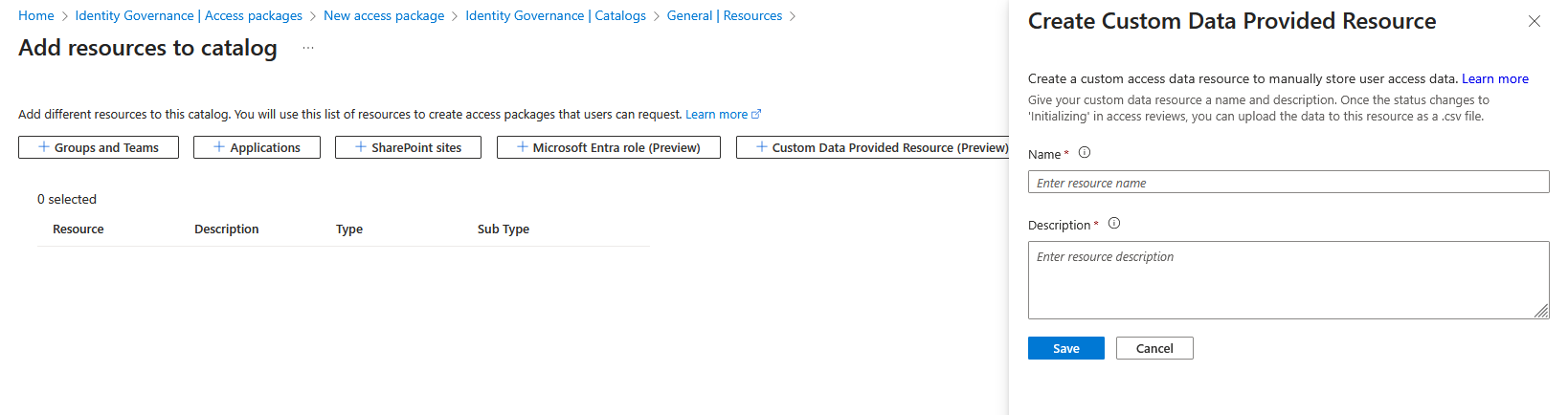The width and height of the screenshot is (1568, 415).
Task: Navigate to New access package breadcrumb
Action: pyautogui.click(x=384, y=15)
